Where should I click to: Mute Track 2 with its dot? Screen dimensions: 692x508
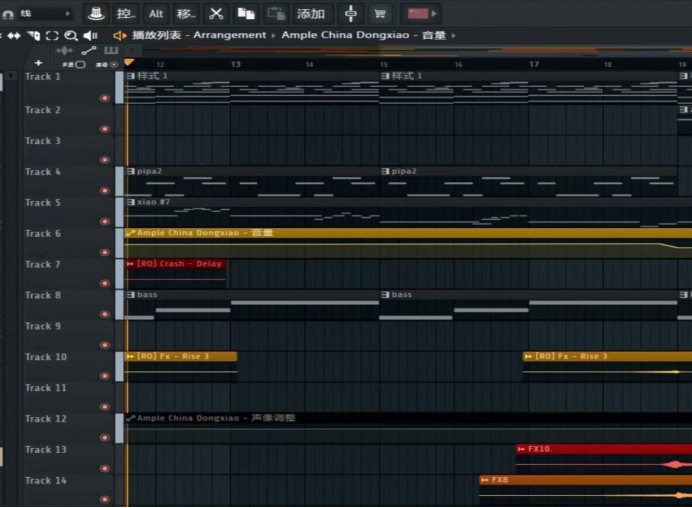[x=105, y=129]
